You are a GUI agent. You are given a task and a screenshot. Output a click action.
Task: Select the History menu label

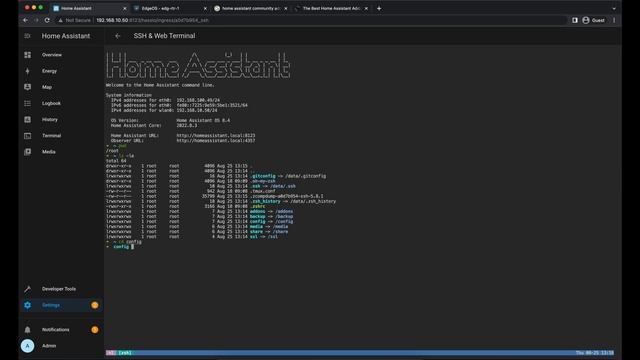click(50, 120)
